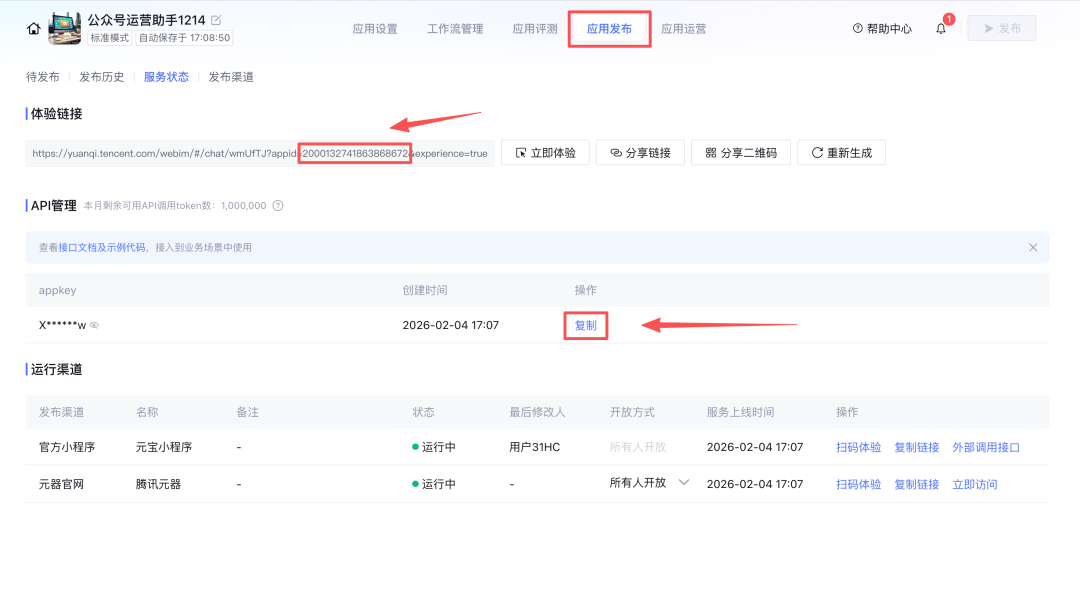Screen dimensions: 1080x589
Task: Open the notification bell
Action: pyautogui.click(x=941, y=28)
